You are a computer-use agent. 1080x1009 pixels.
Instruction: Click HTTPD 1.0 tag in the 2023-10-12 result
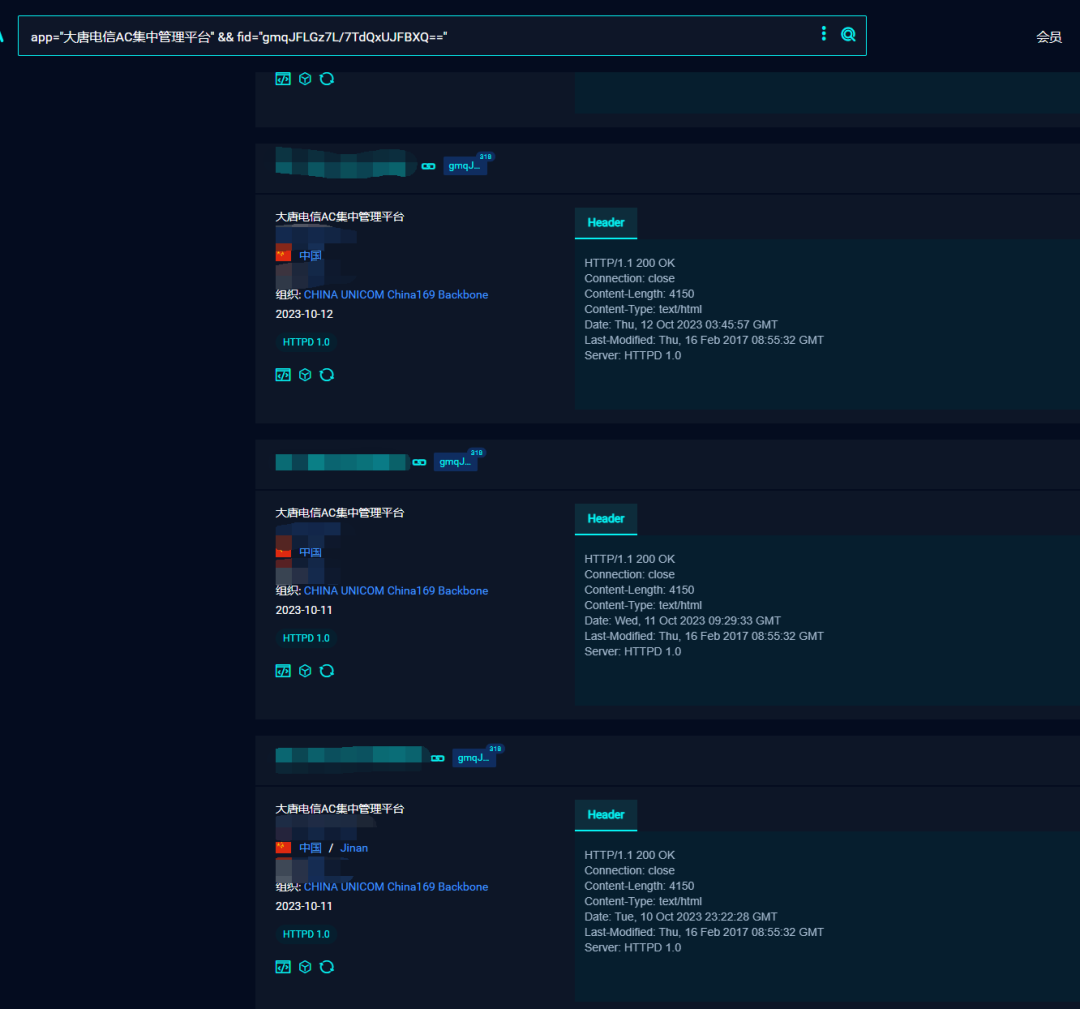coord(307,342)
